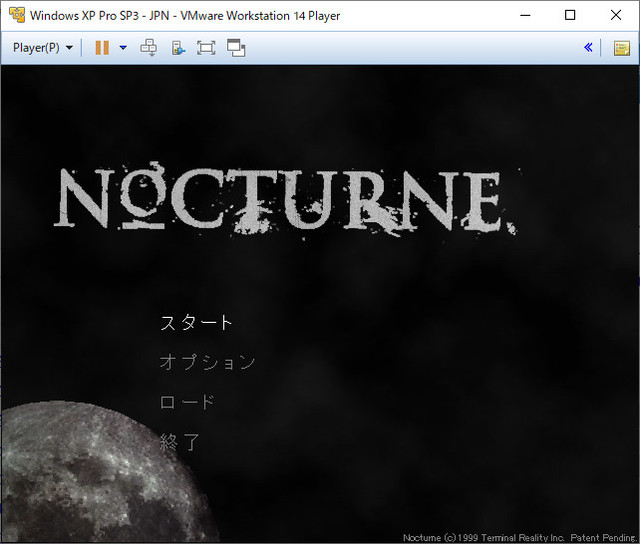Viewport: 640px width, 544px height.
Task: Select スタート to begin the game
Action: (196, 322)
